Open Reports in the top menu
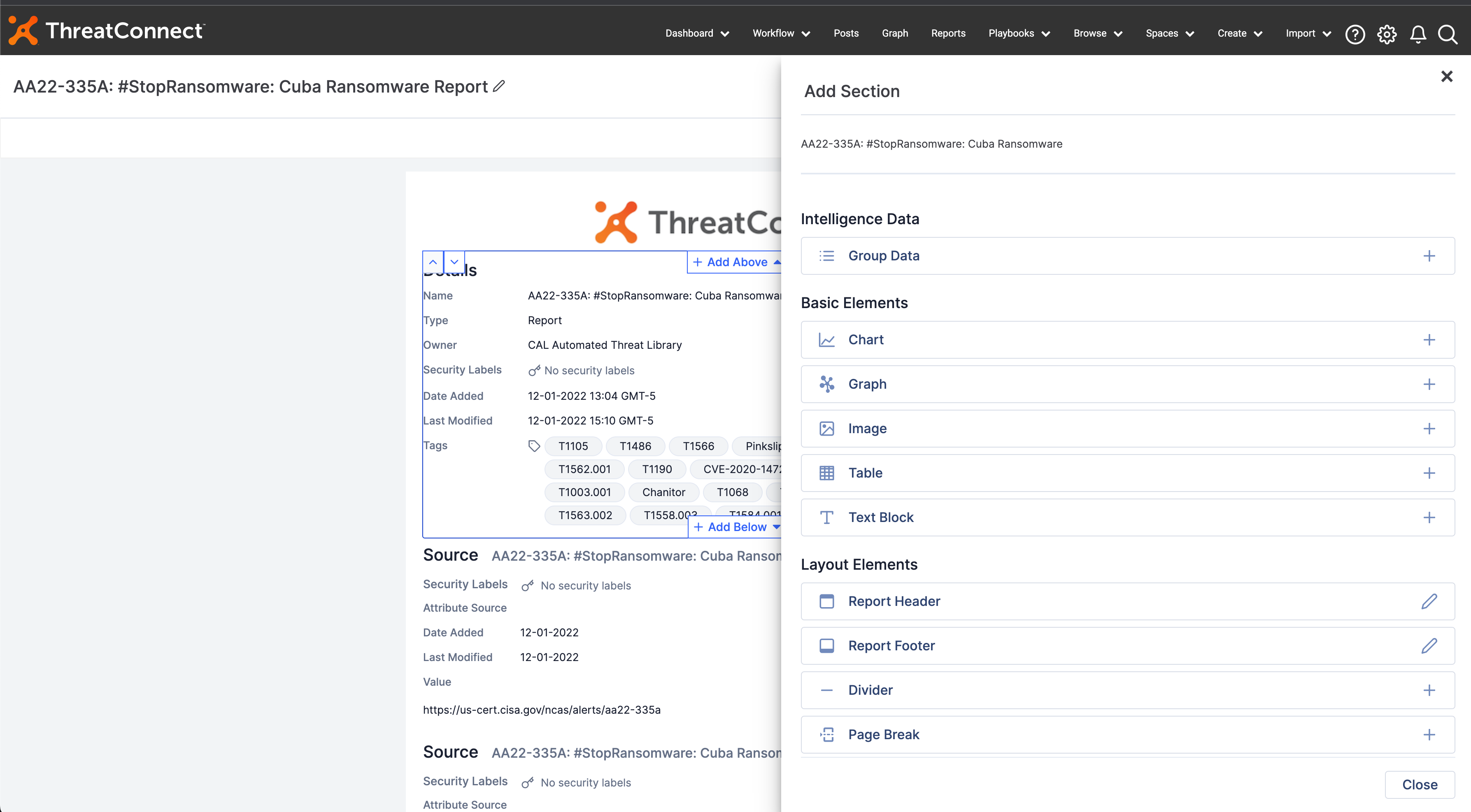This screenshot has width=1471, height=812. pyautogui.click(x=948, y=34)
